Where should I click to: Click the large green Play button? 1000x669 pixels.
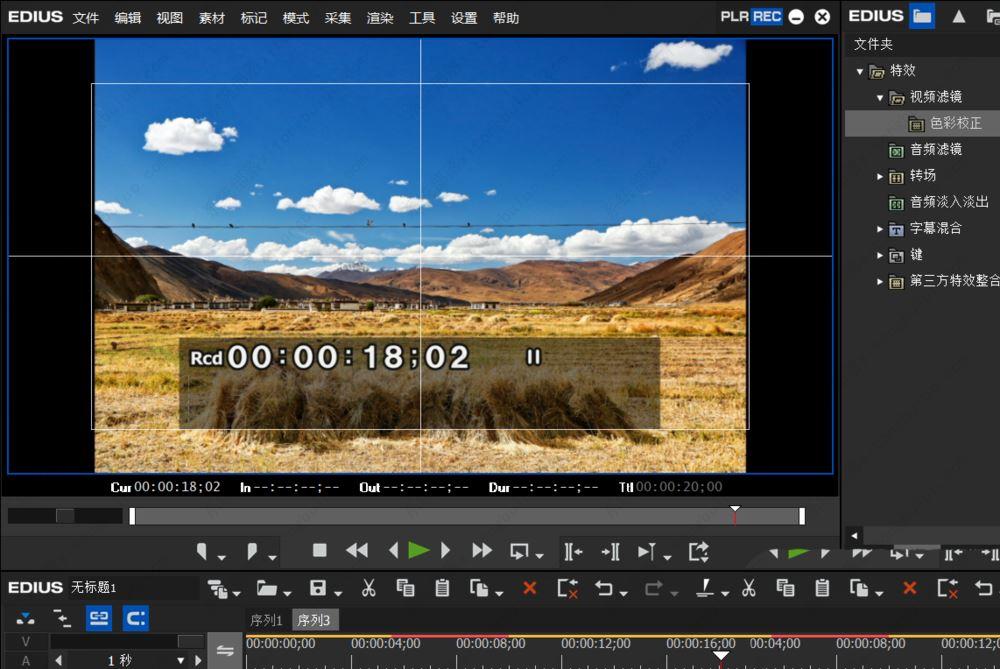click(x=418, y=550)
